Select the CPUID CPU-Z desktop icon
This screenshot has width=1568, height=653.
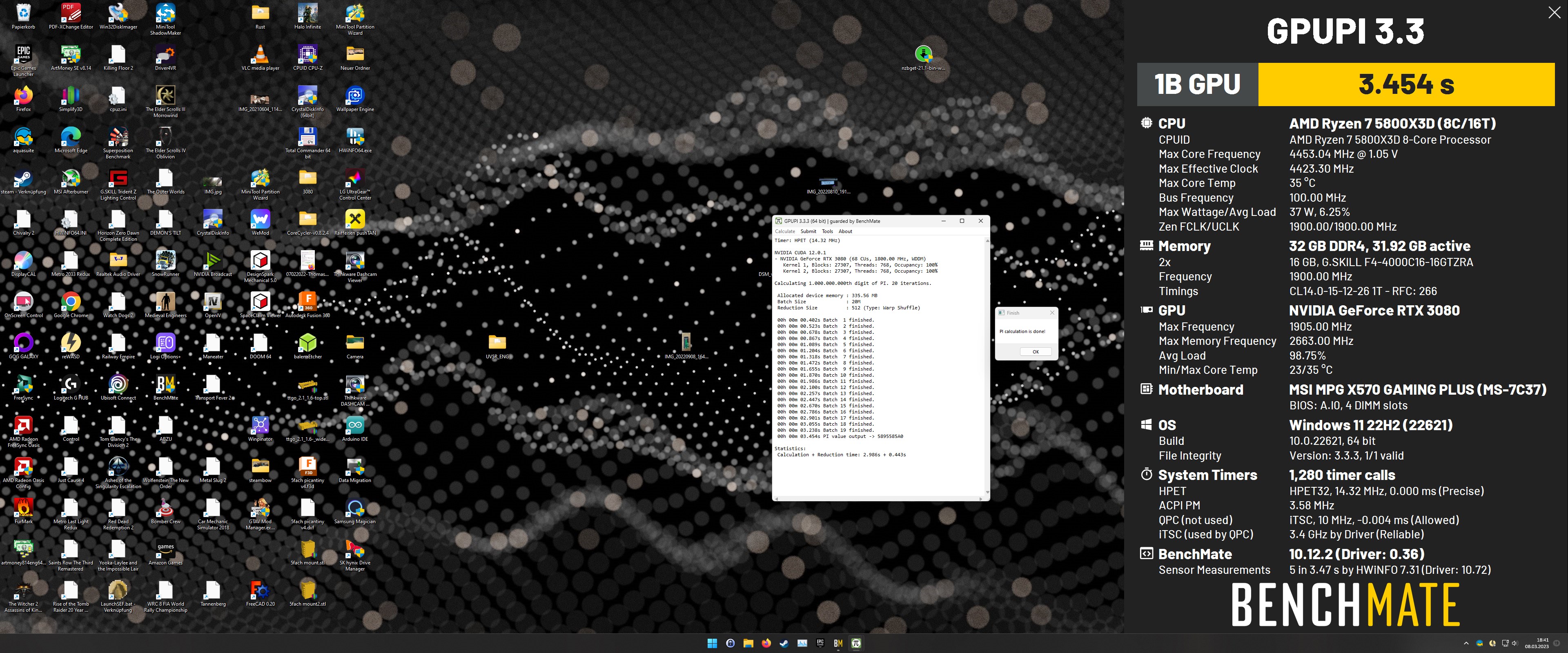tap(307, 58)
